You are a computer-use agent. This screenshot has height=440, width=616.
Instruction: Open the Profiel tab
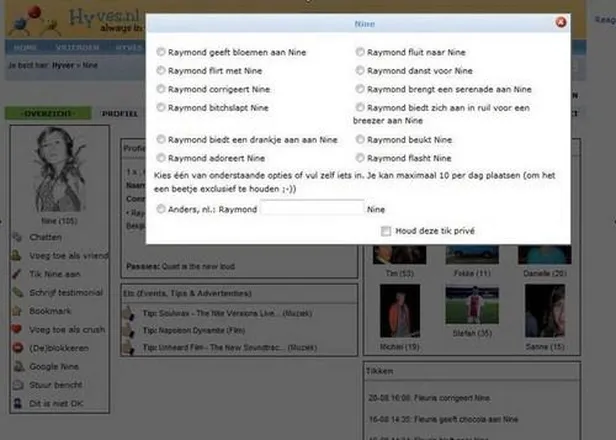(x=120, y=114)
